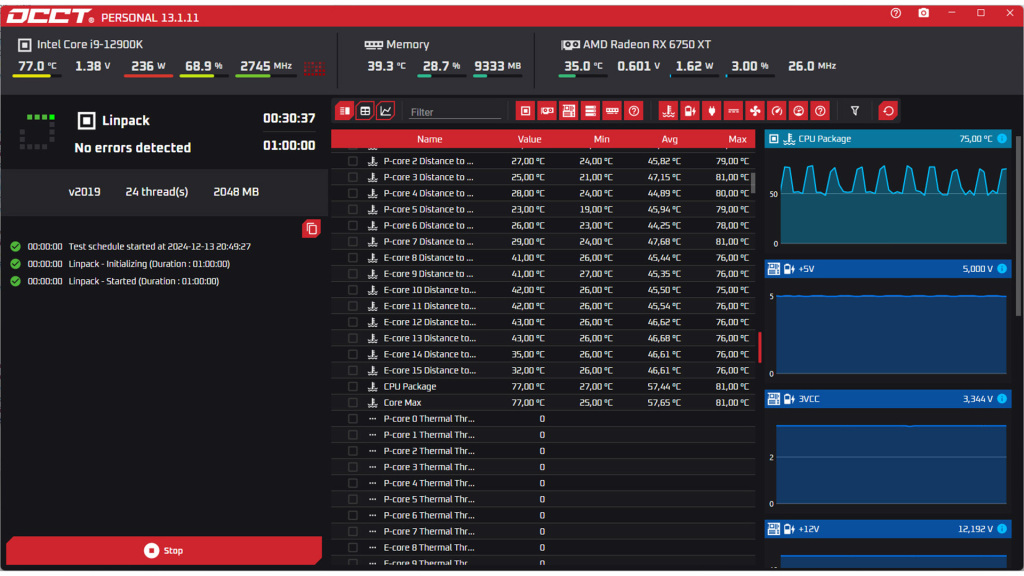Check the CPU Package row checkbox

[352, 386]
